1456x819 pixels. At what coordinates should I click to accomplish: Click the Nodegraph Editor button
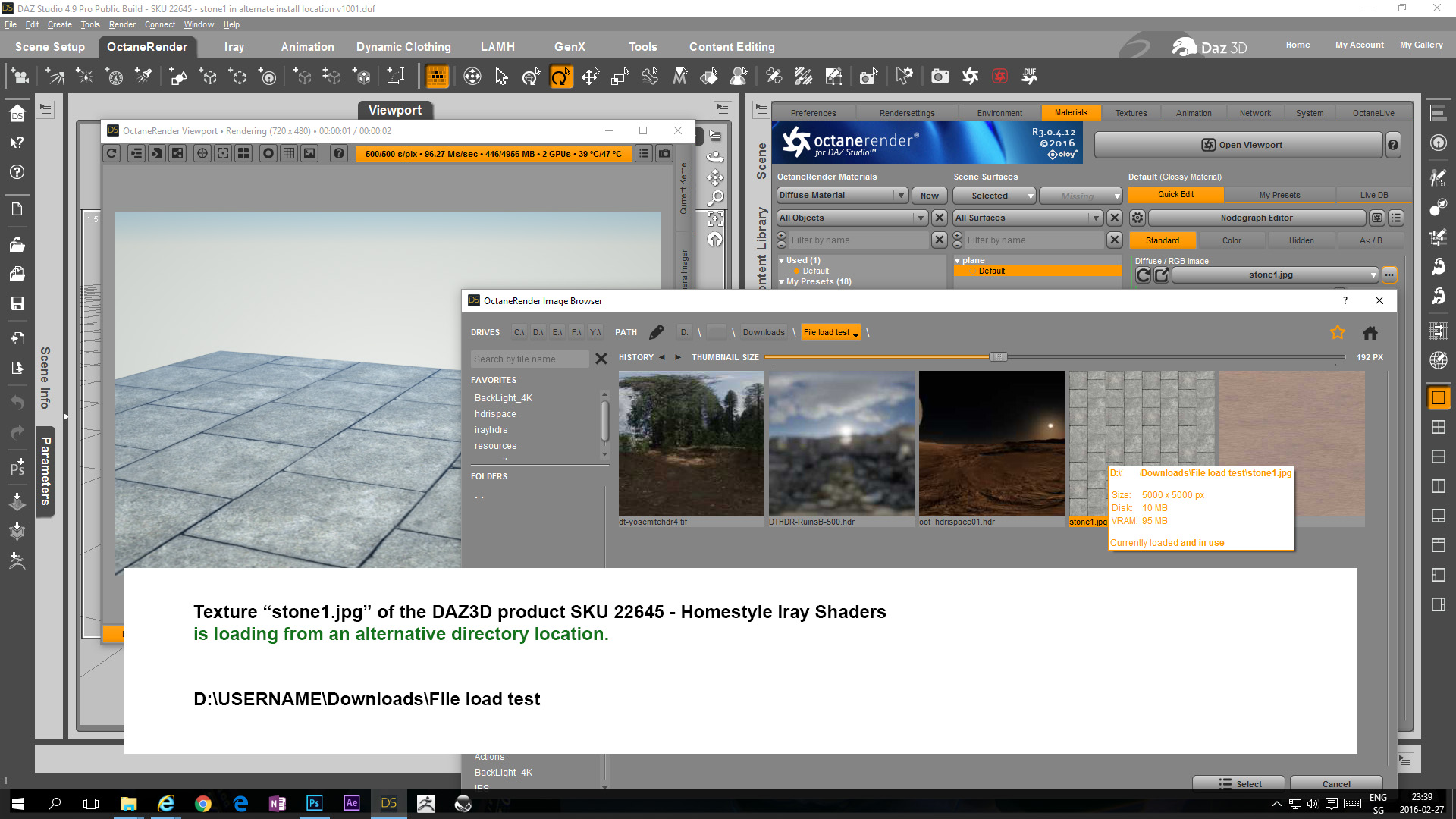point(1256,218)
